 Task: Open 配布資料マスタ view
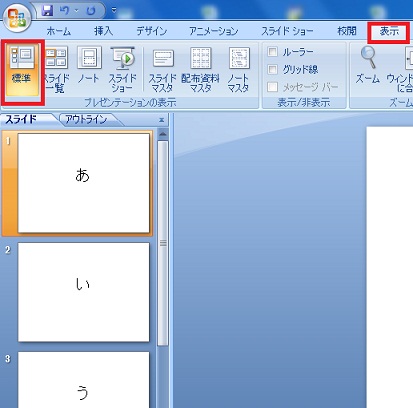click(x=201, y=70)
